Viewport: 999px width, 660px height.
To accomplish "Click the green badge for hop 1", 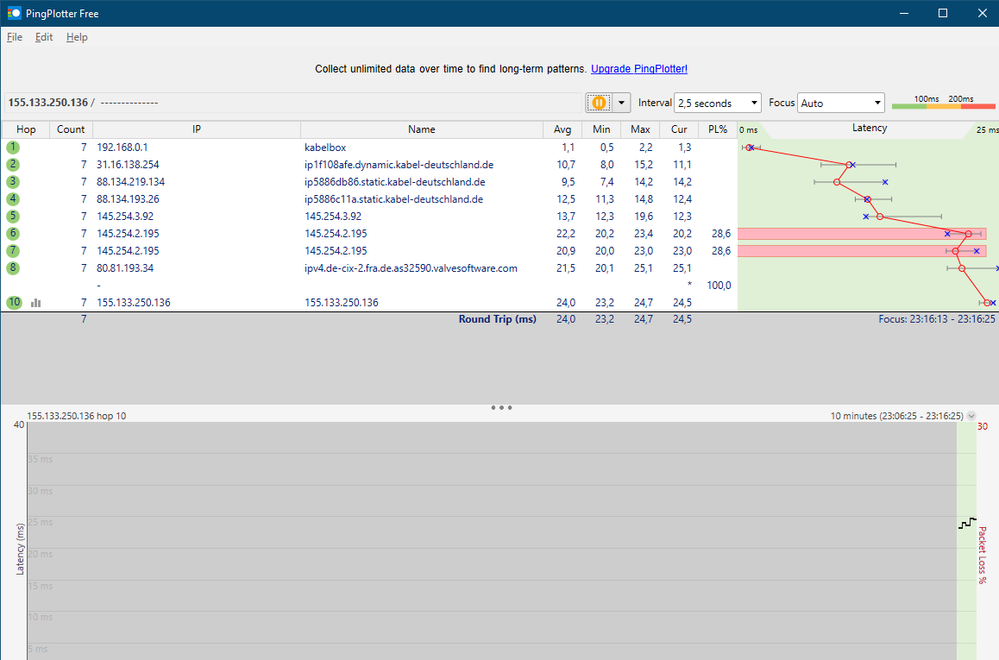I will click(11, 147).
